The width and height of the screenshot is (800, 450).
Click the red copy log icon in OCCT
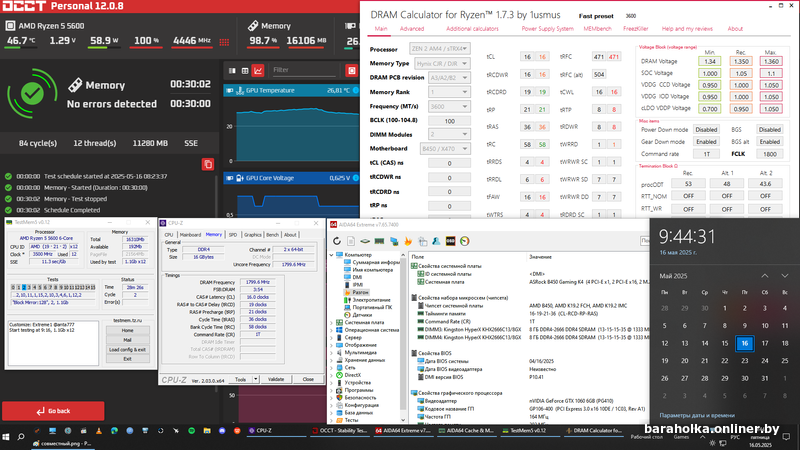tap(208, 164)
